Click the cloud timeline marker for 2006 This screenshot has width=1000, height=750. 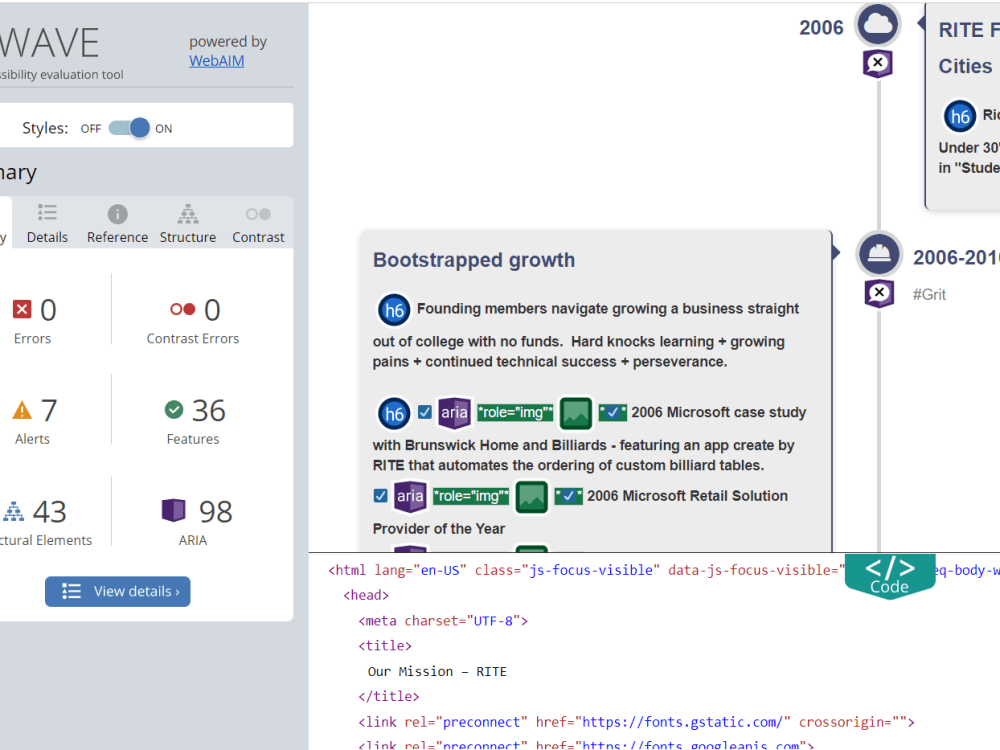(878, 25)
